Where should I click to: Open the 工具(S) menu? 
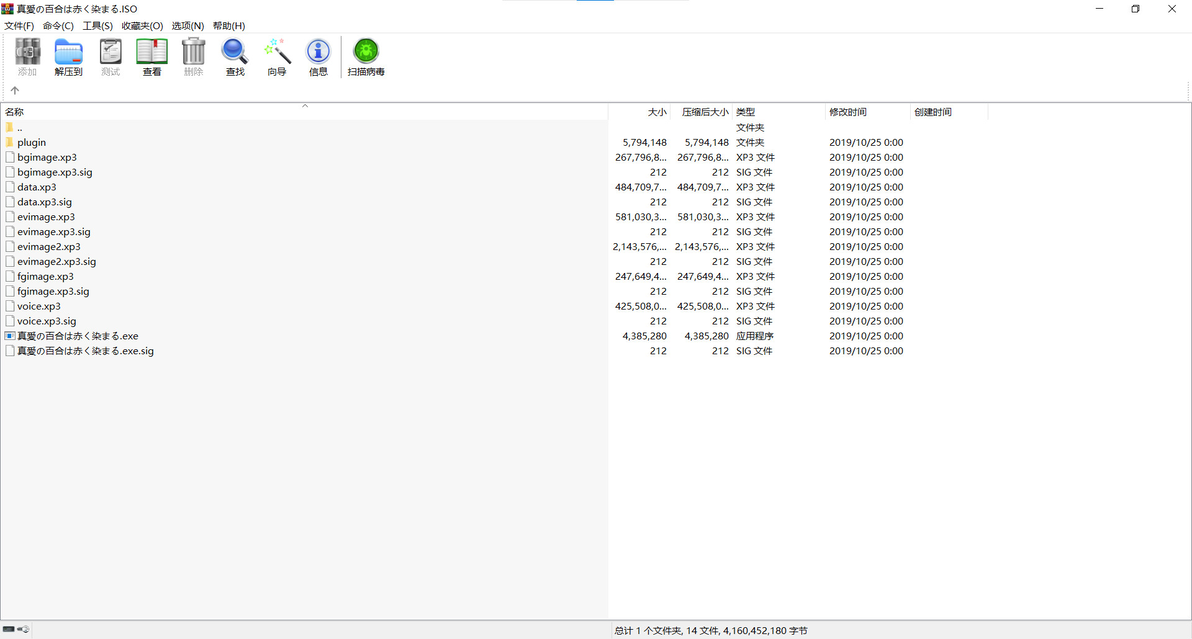pos(97,26)
